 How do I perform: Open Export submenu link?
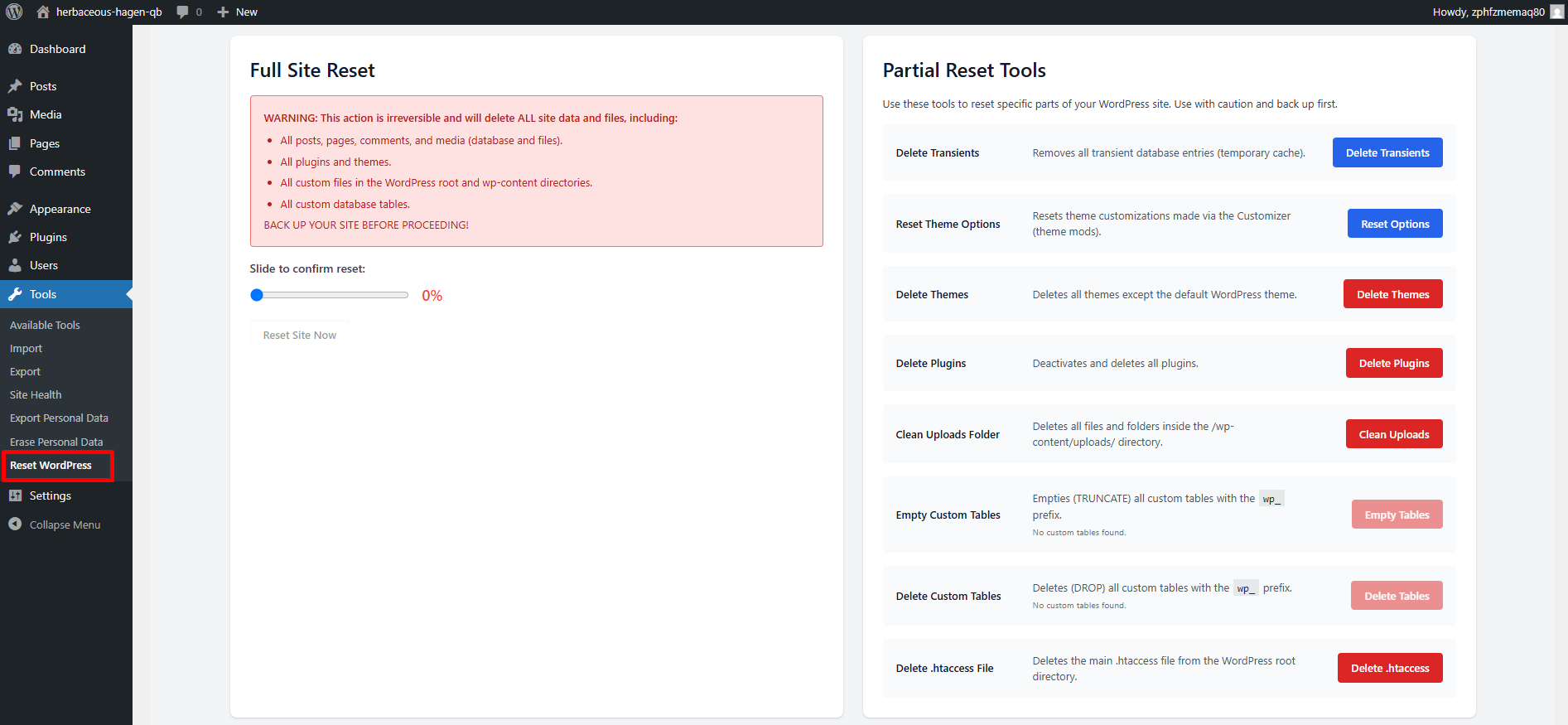point(25,371)
